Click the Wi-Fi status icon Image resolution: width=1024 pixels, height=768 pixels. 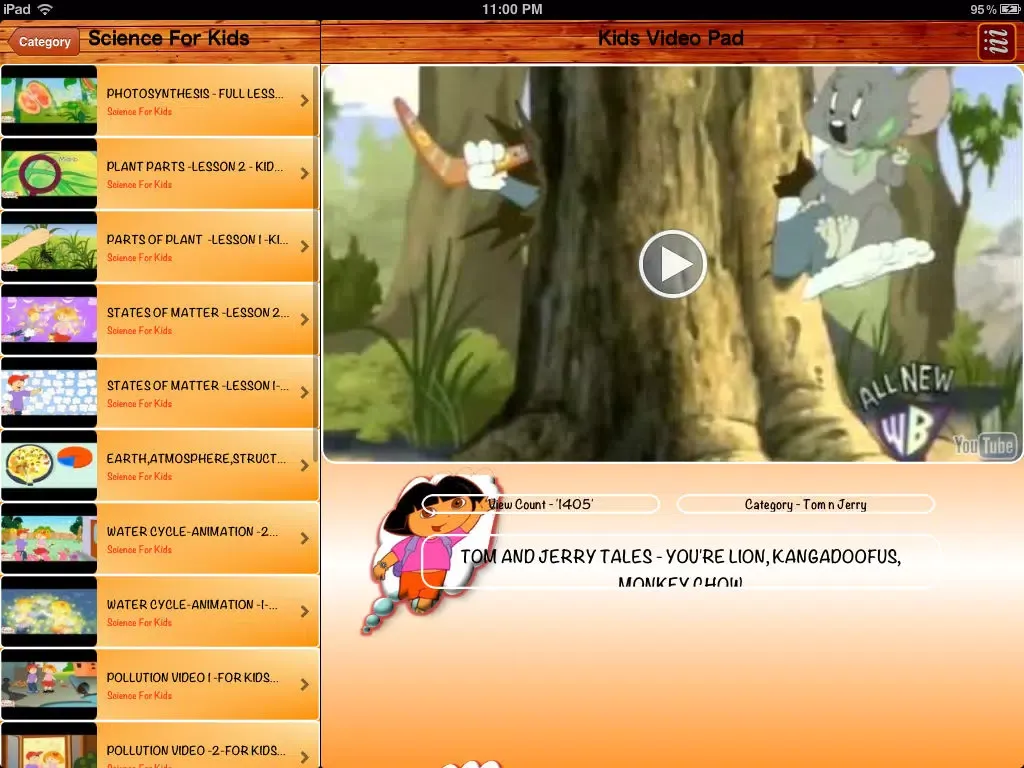pos(45,9)
